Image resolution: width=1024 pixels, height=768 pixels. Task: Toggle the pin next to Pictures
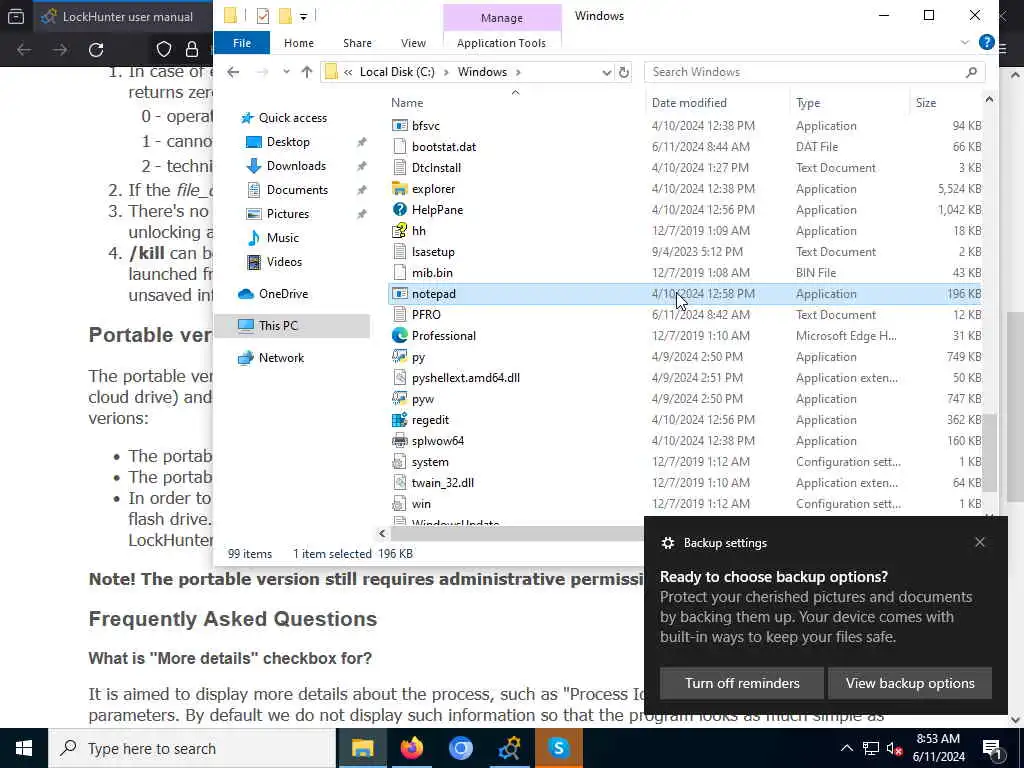point(361,214)
